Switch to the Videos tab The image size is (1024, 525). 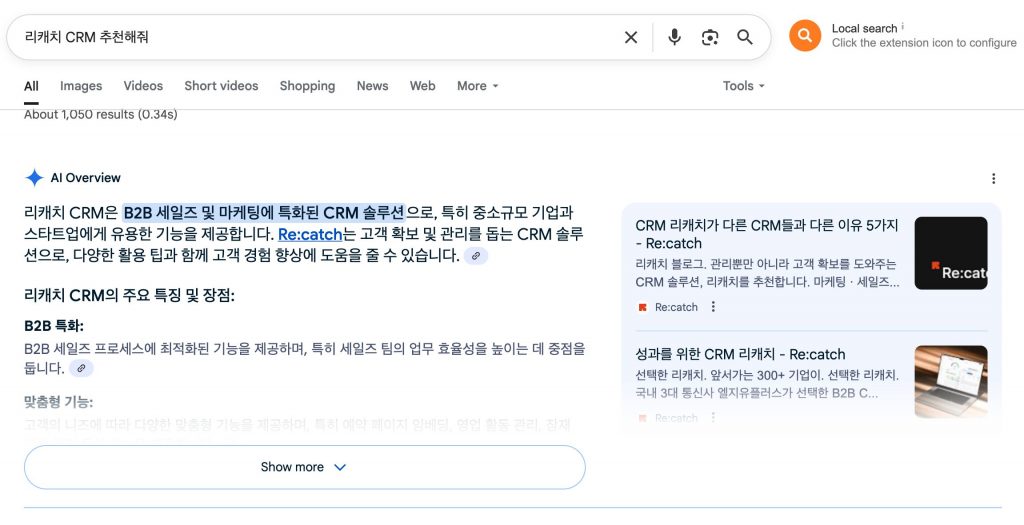[143, 86]
